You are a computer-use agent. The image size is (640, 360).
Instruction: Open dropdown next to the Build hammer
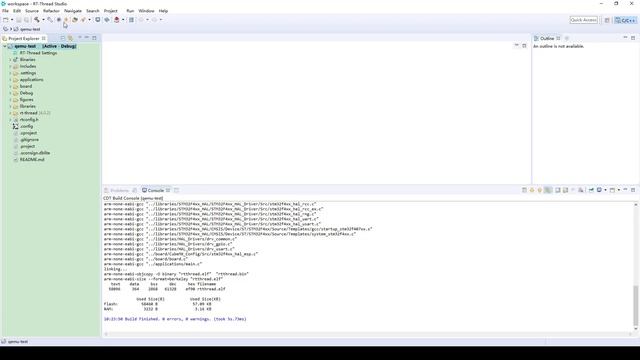pyautogui.click(x=43, y=20)
